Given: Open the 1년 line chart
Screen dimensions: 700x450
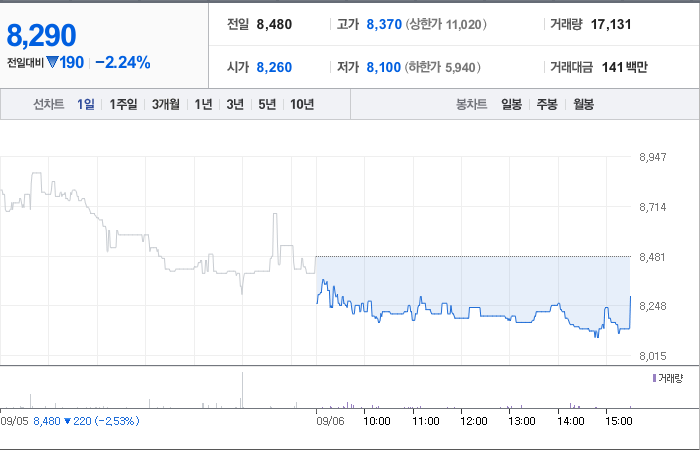Looking at the screenshot, I should (x=203, y=104).
